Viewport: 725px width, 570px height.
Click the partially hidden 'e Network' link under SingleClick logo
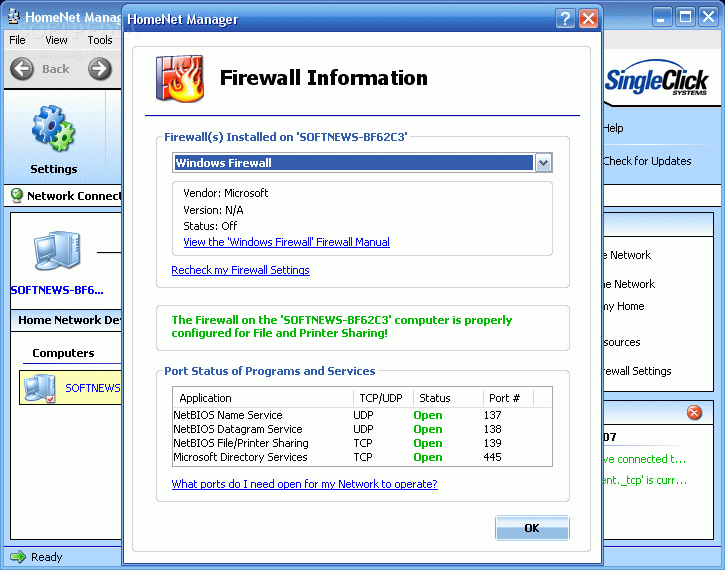click(627, 255)
